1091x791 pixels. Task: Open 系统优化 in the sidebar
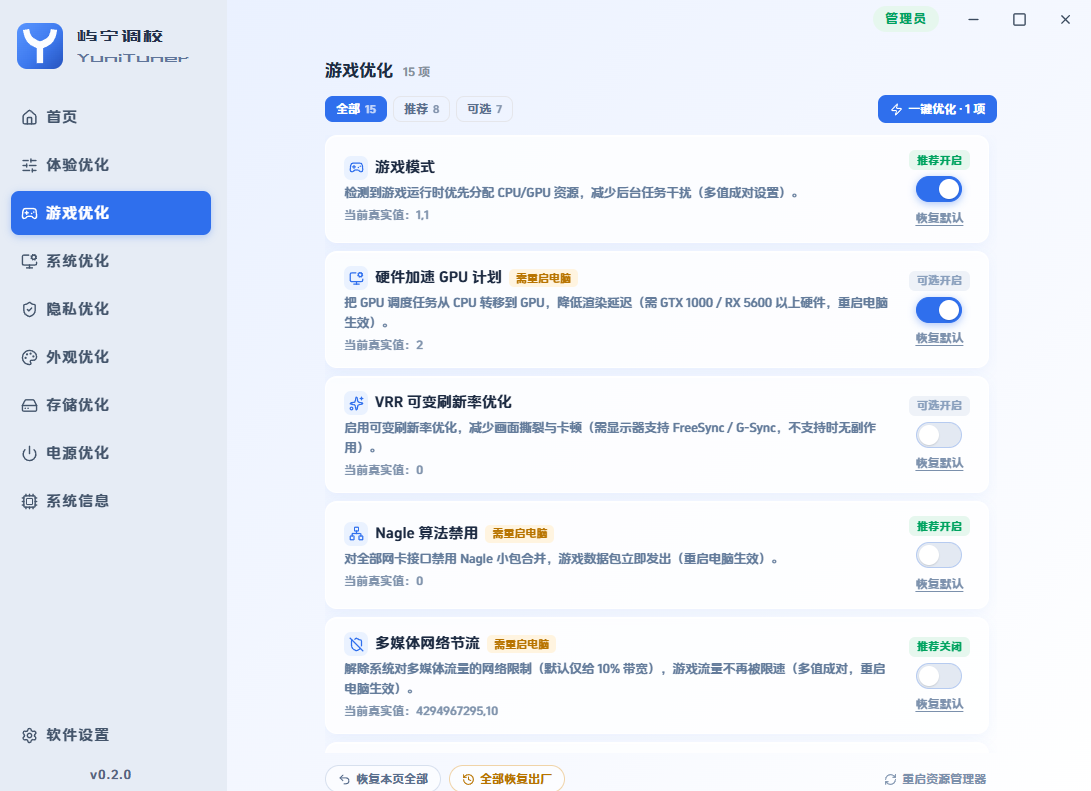[x=111, y=261]
